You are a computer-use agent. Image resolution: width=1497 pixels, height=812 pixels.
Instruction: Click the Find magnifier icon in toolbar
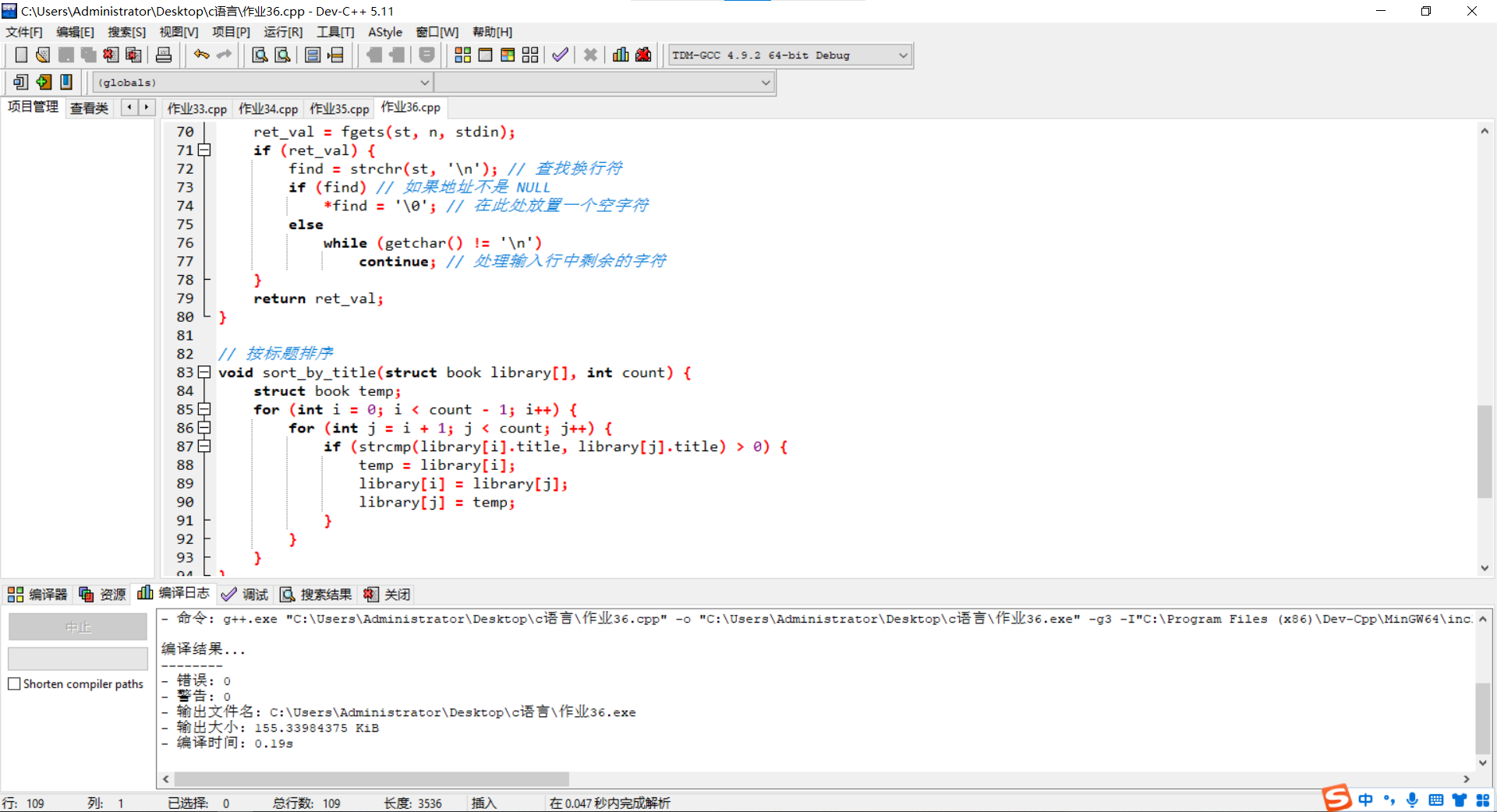(x=260, y=55)
